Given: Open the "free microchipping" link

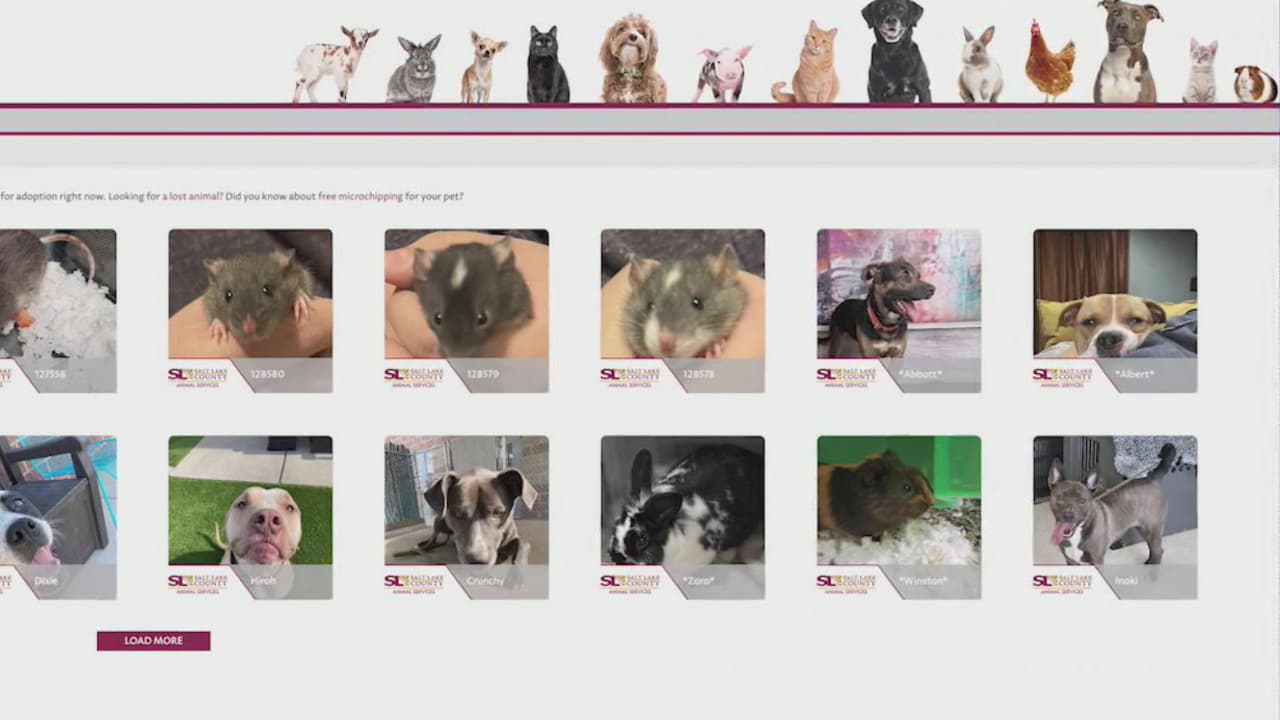Looking at the screenshot, I should (360, 197).
